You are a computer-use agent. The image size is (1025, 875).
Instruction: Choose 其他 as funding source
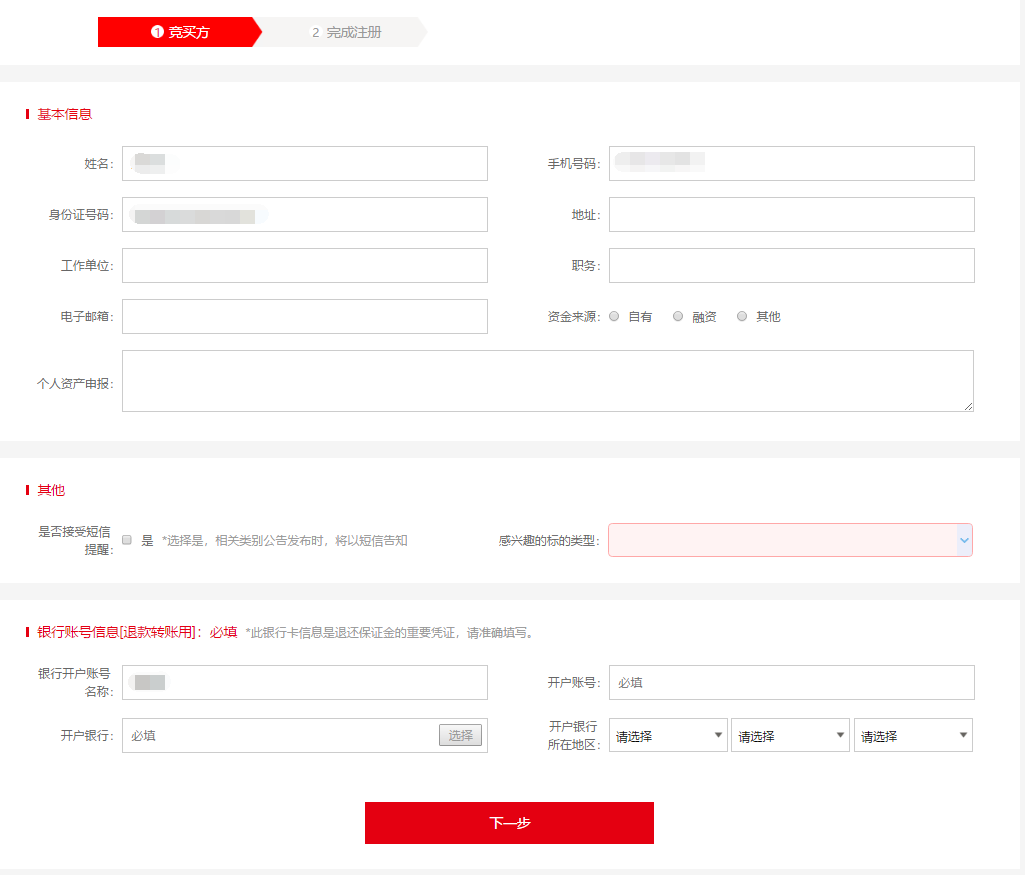[x=742, y=316]
